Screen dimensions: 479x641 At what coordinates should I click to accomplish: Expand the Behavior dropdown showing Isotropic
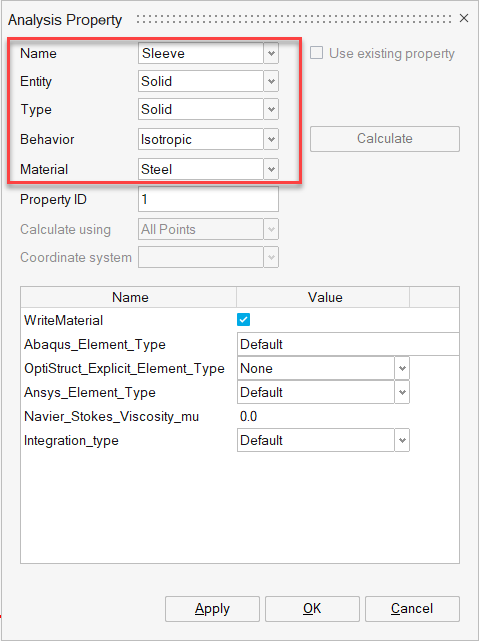(x=271, y=139)
